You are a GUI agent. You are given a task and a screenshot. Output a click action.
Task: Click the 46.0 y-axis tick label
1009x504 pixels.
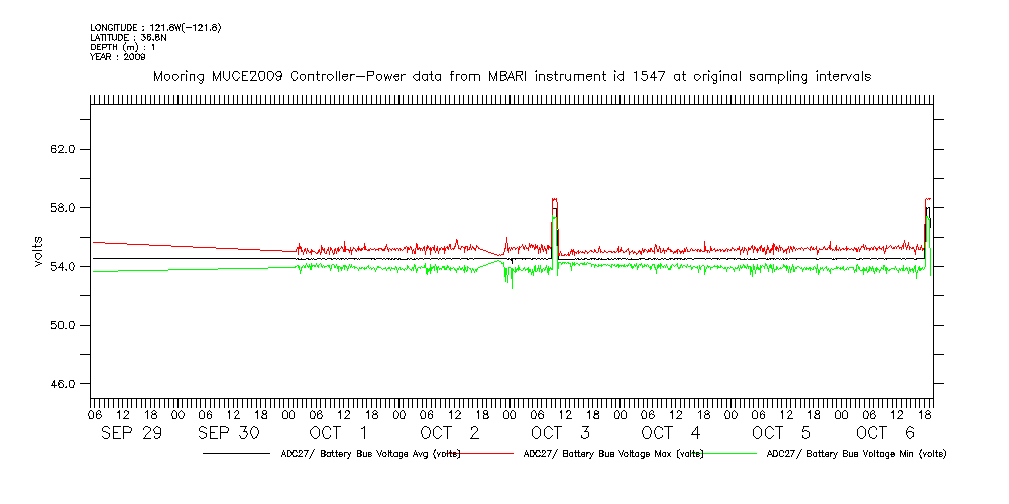pos(63,385)
